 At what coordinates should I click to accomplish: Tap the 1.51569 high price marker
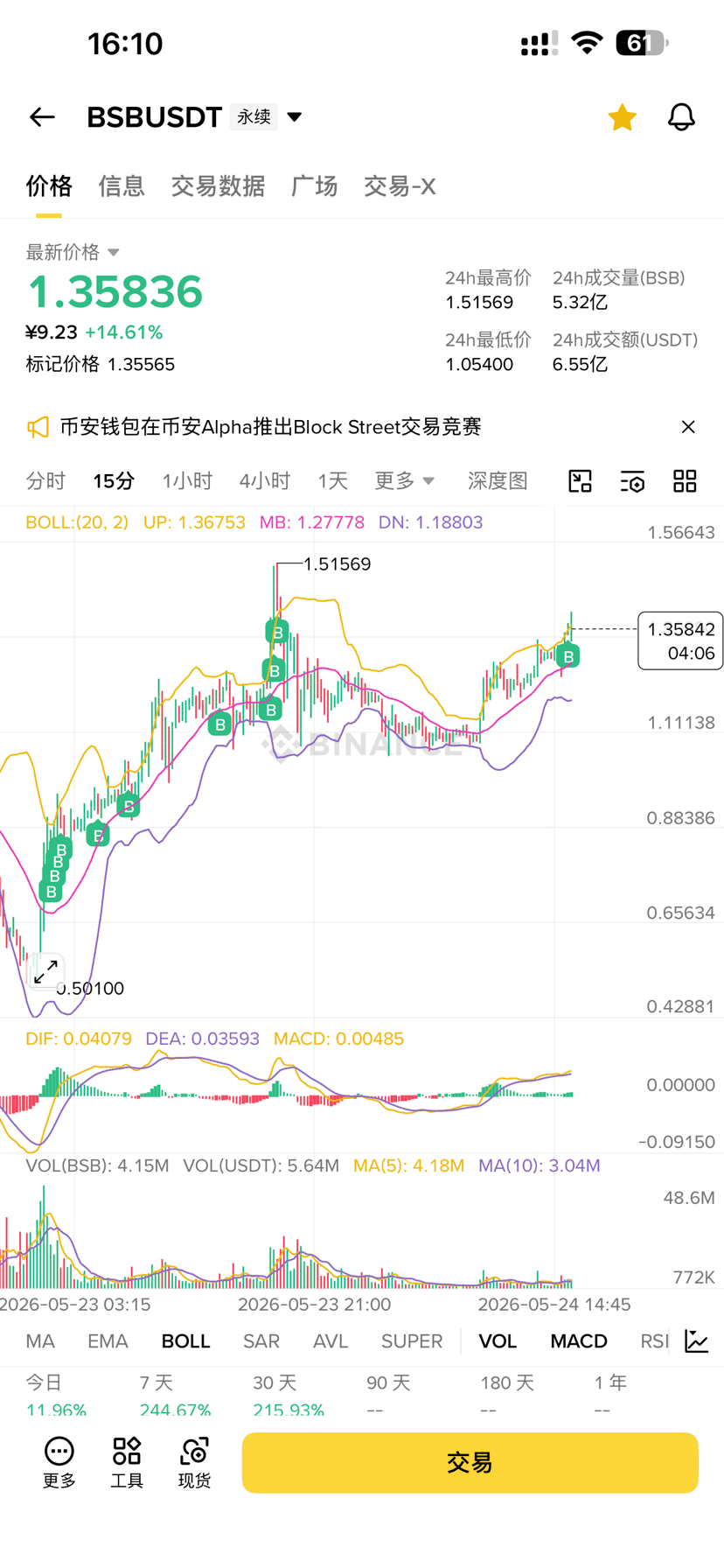tap(338, 564)
